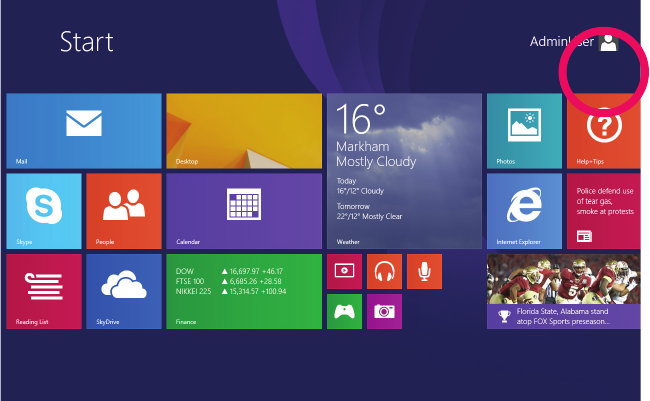650x401 pixels.
Task: Open the Reading List tile
Action: 44,292
